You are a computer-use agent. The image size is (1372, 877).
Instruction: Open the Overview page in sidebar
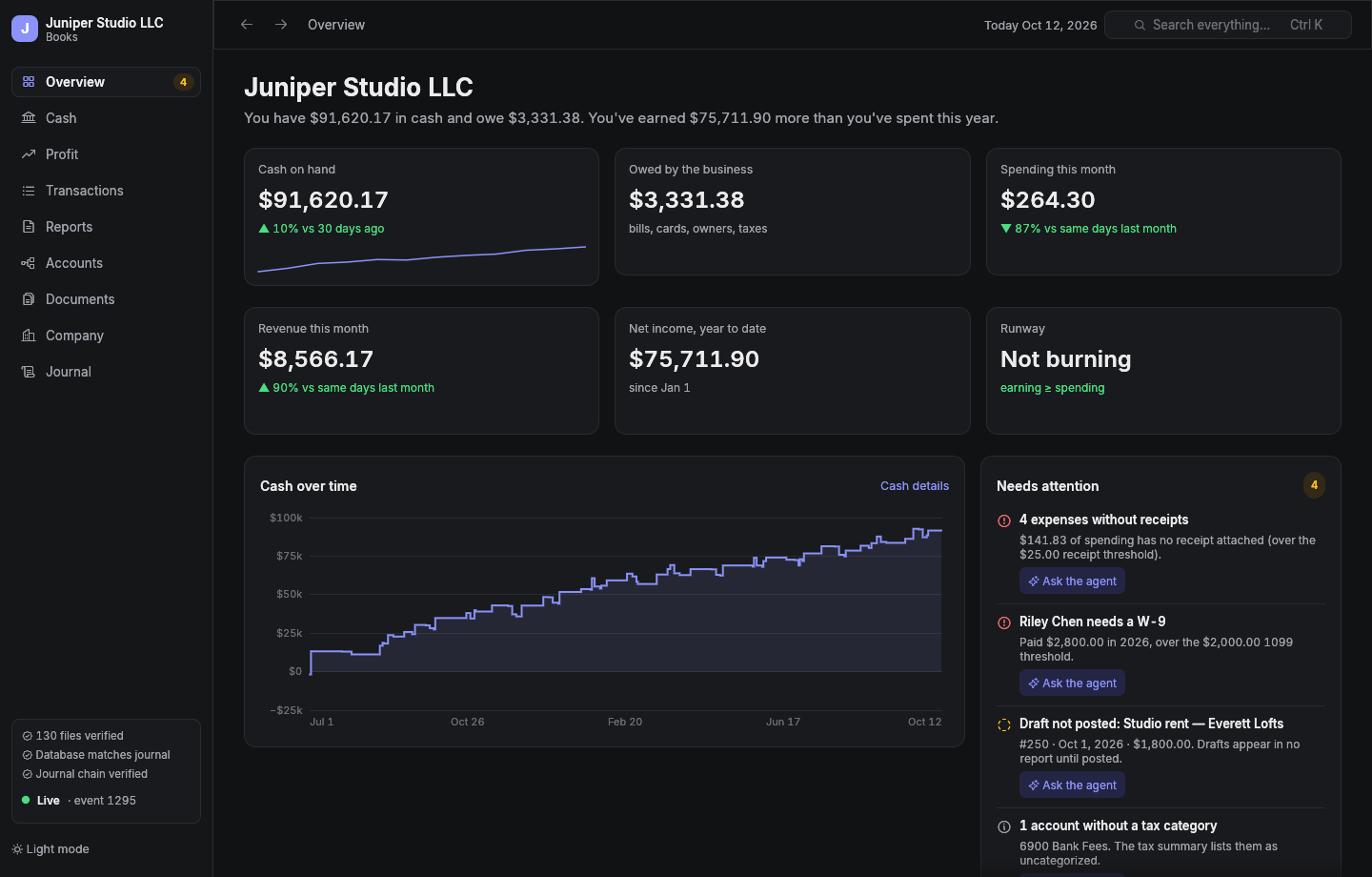click(x=106, y=82)
